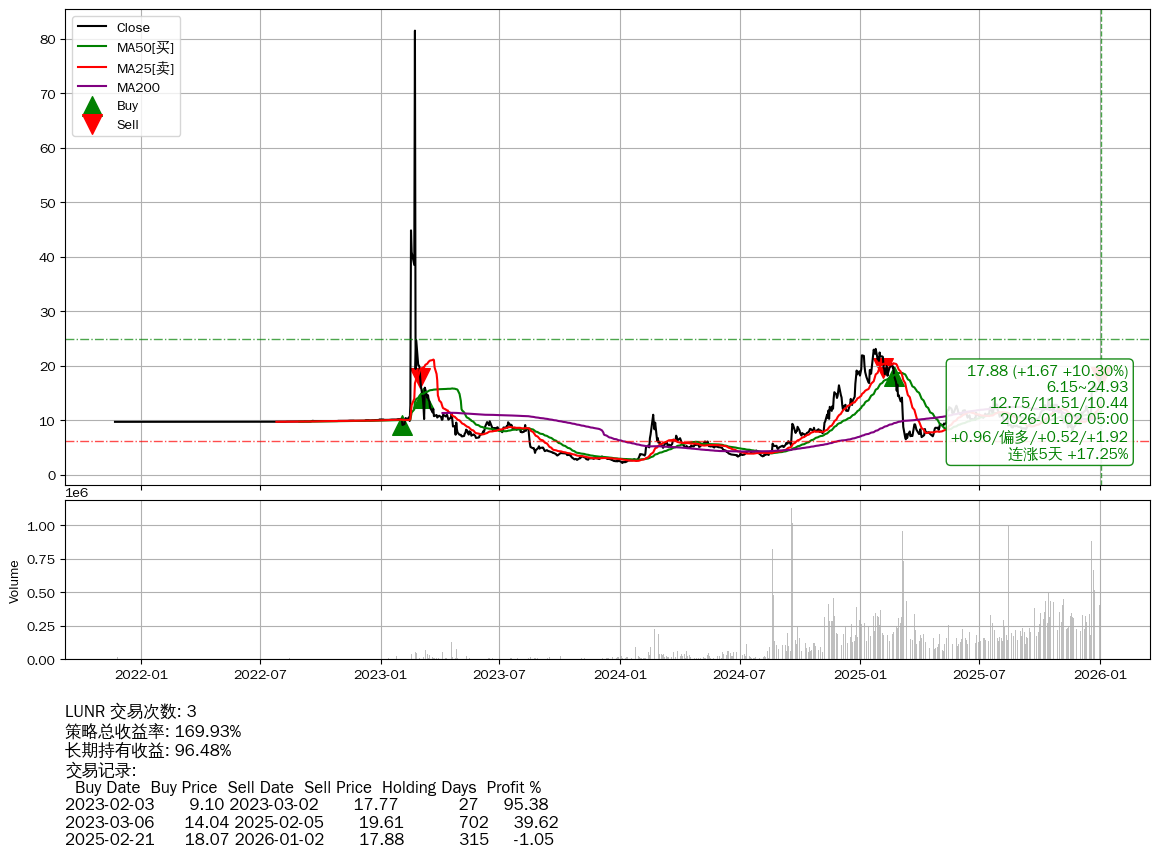Click the 2024-01 tick label on x-axis
The image size is (1160, 857).
tap(620, 675)
